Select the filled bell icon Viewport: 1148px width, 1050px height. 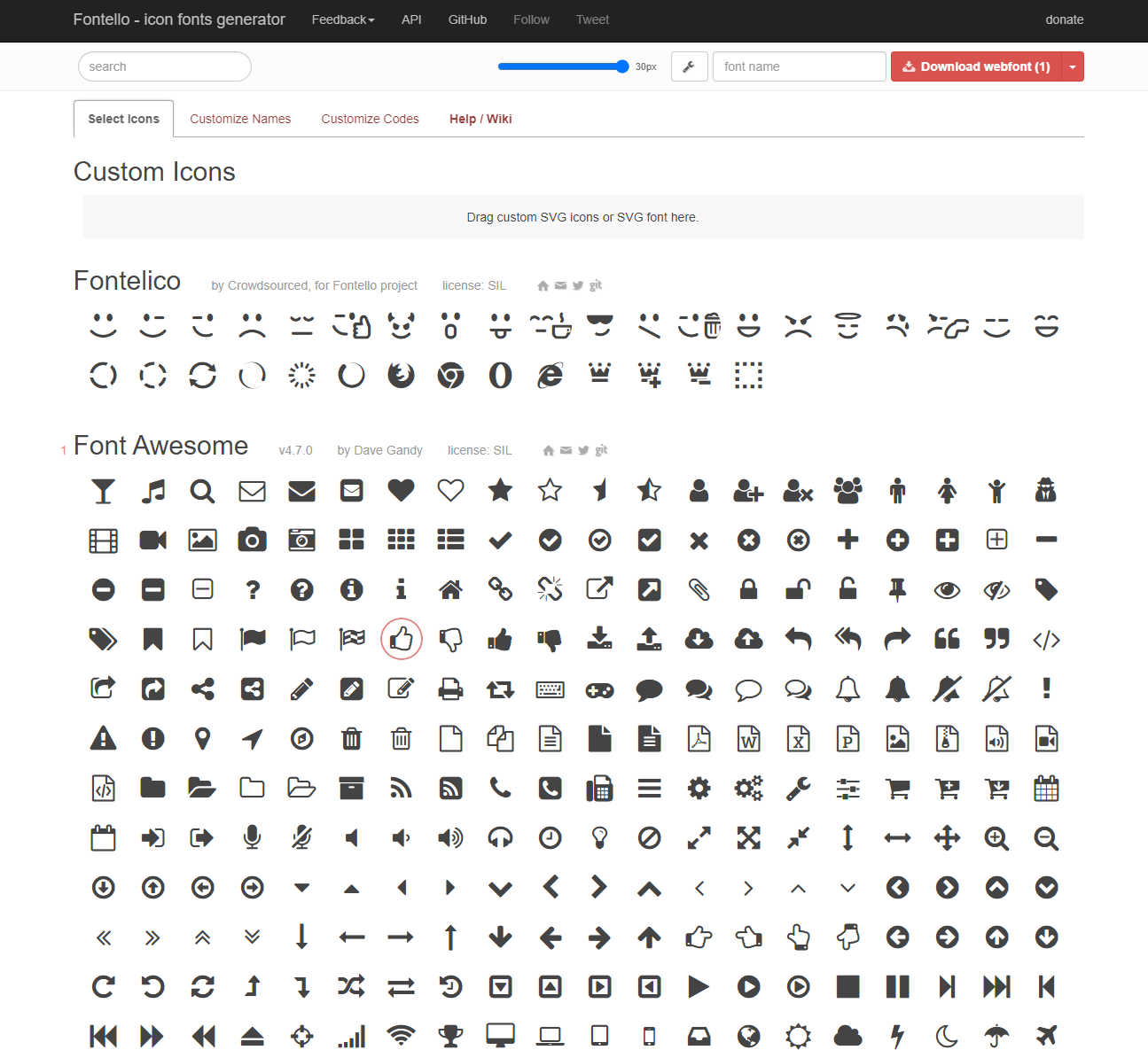pyautogui.click(x=898, y=688)
